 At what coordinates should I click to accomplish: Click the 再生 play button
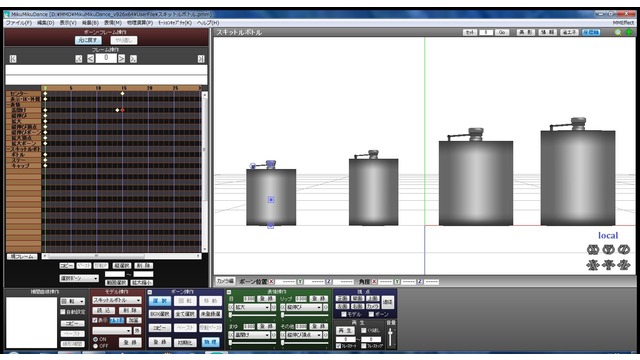pyautogui.click(x=345, y=330)
